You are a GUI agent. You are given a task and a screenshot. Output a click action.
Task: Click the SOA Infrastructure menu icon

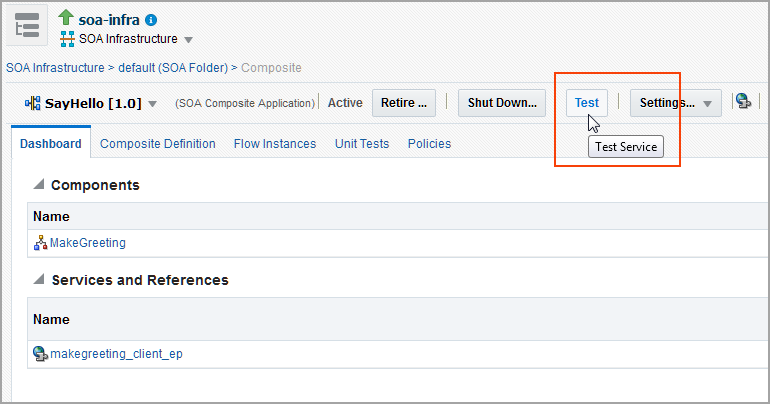pyautogui.click(x=67, y=40)
